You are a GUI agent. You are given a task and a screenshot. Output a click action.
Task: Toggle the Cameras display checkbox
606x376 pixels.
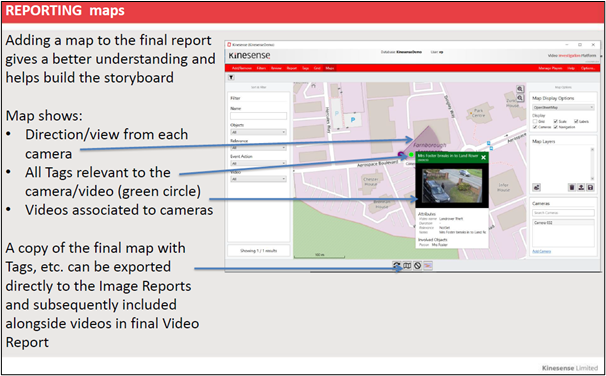(535, 127)
